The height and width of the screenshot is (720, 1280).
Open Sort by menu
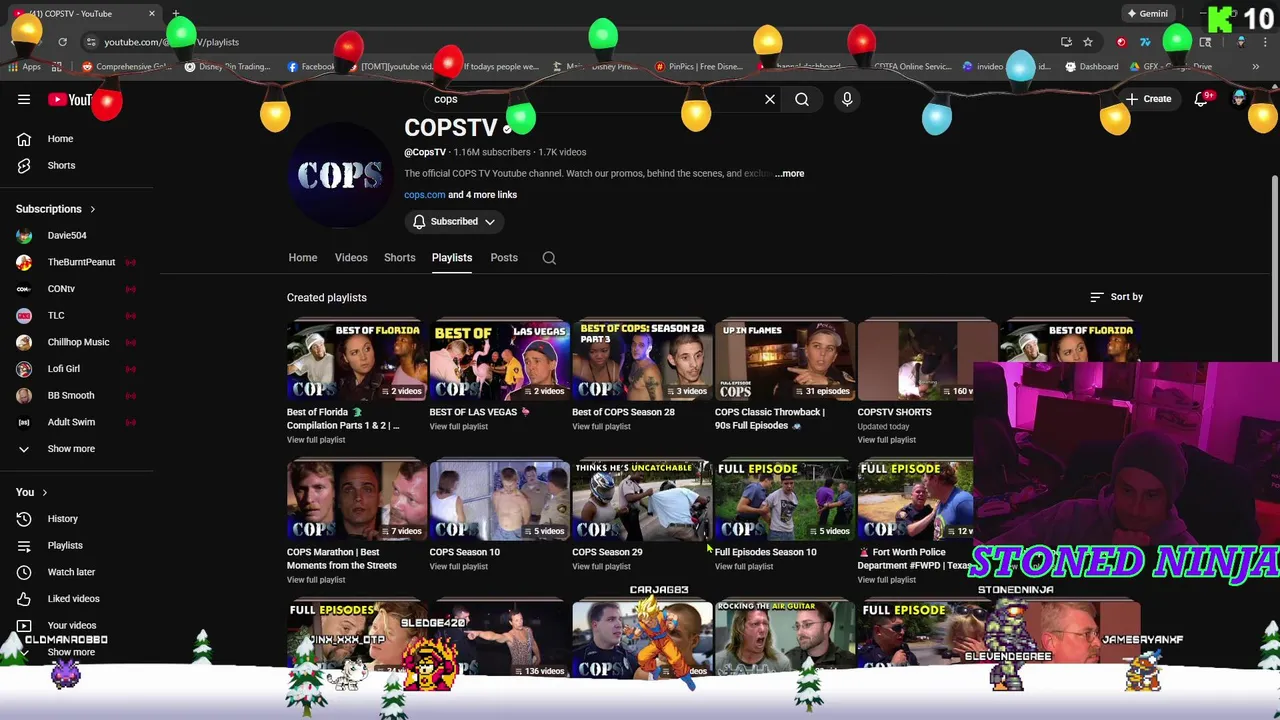pos(1116,297)
